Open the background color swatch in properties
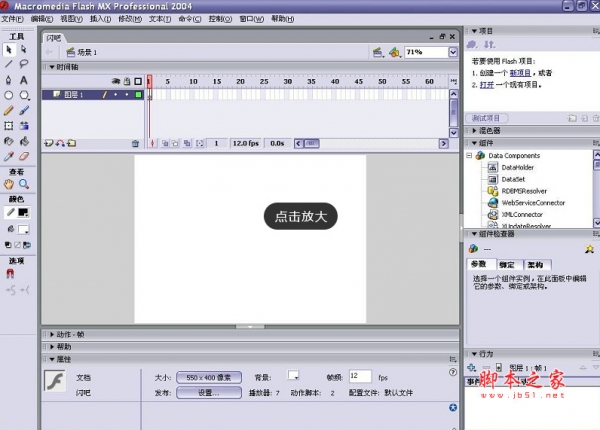Viewport: 600px width, 430px height. point(294,376)
